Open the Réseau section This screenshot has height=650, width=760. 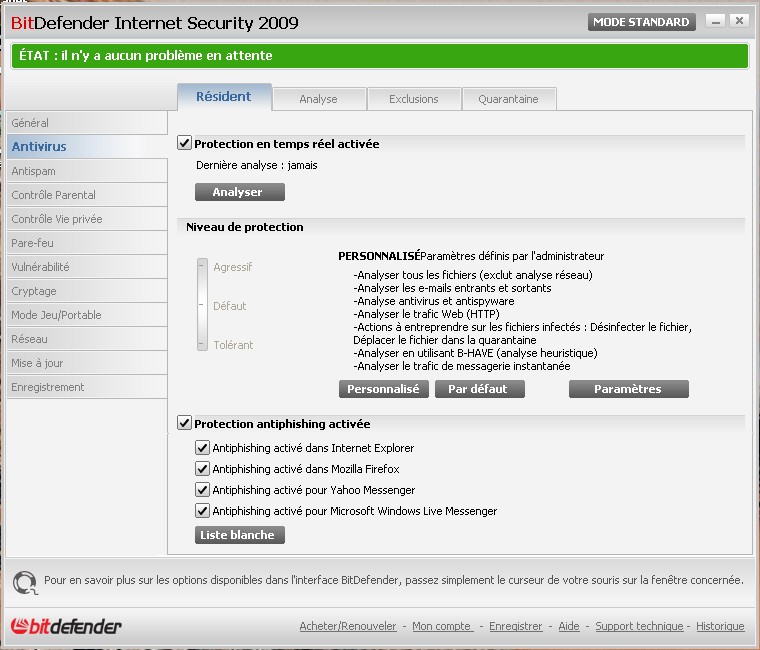87,339
